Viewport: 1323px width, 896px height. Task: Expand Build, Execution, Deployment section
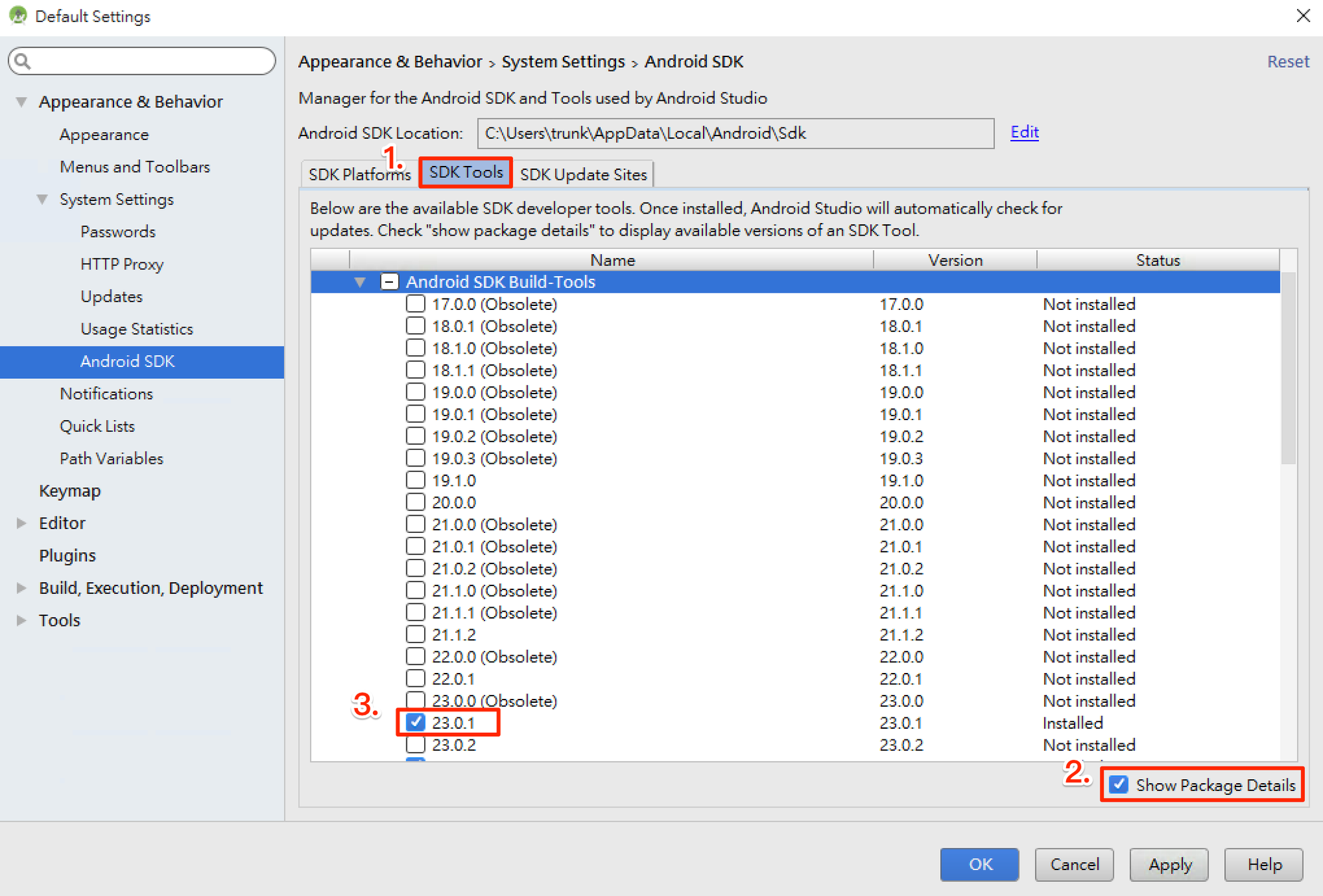coord(21,588)
